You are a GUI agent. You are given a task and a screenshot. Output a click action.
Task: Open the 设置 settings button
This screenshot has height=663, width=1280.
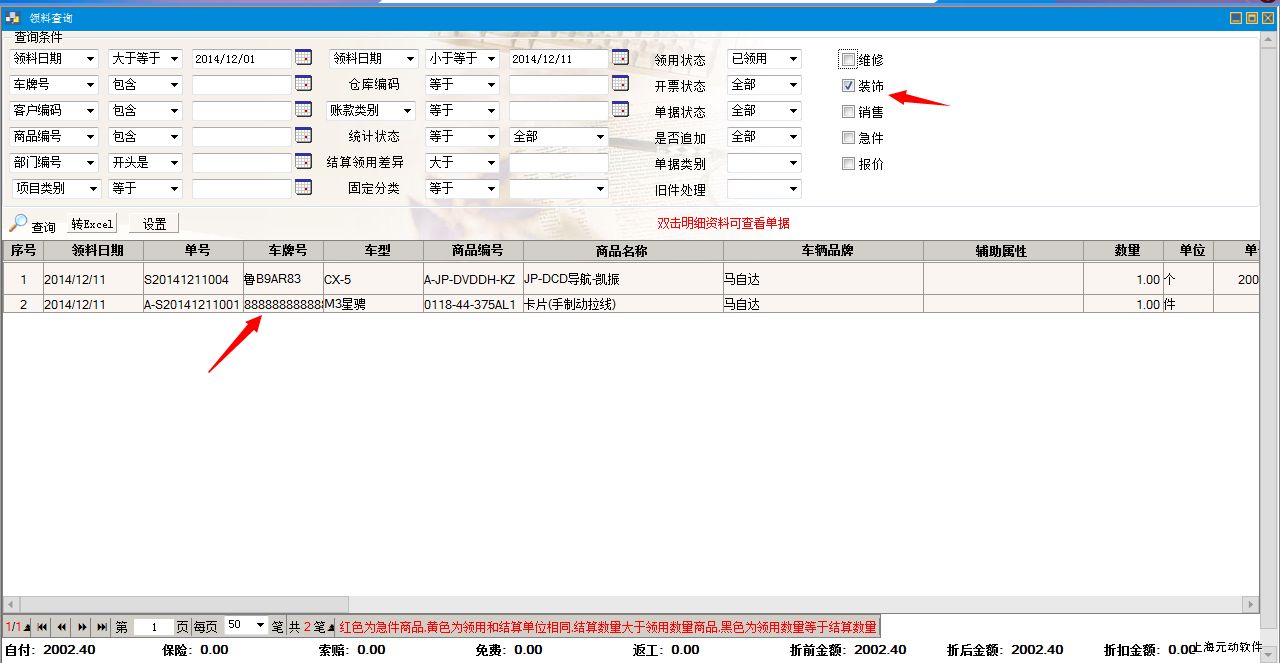click(x=154, y=224)
